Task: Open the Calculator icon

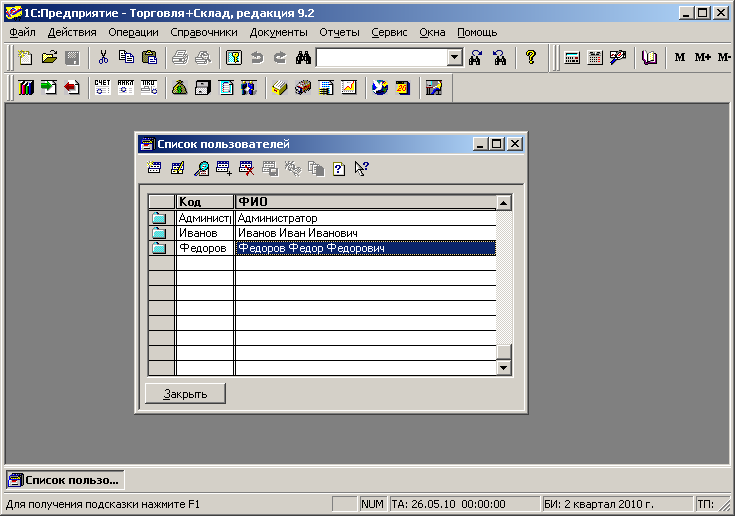Action: tap(572, 58)
